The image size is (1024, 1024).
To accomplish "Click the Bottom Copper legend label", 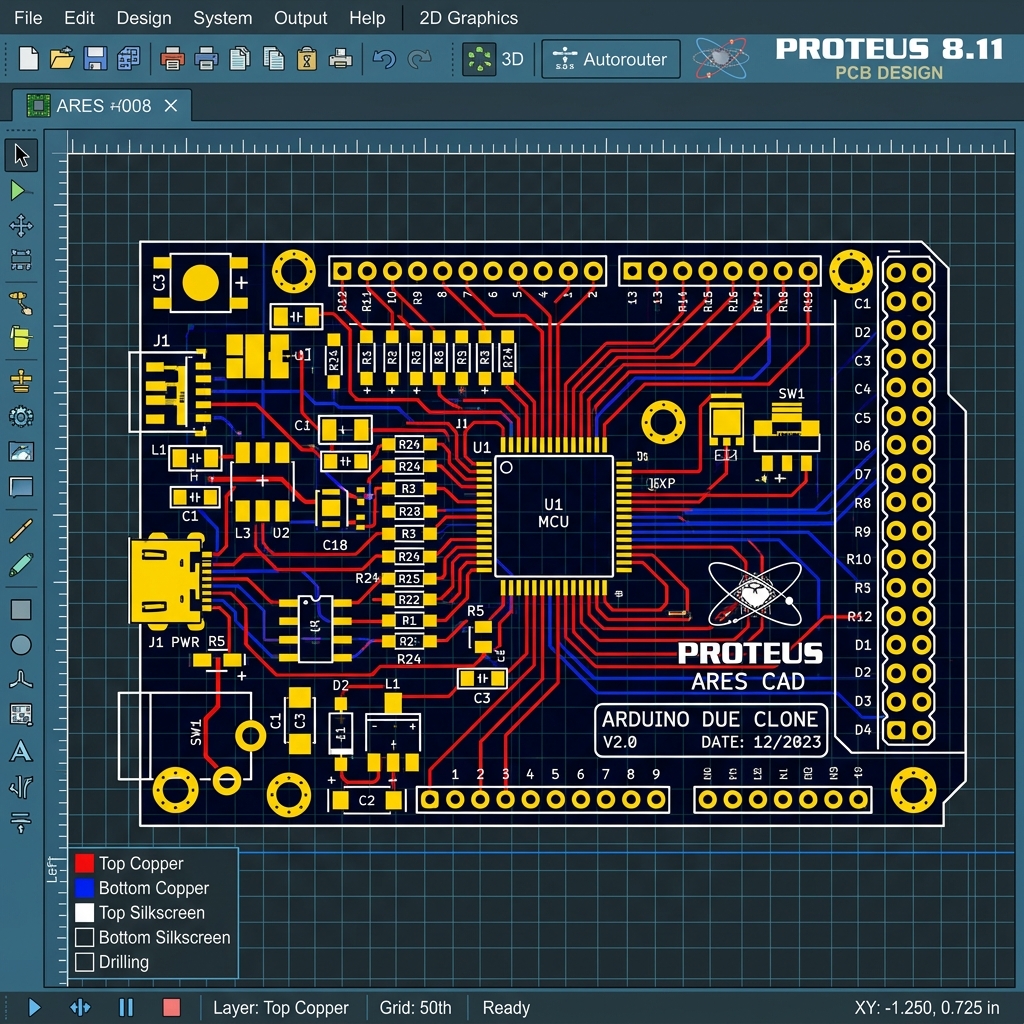I will pos(153,888).
